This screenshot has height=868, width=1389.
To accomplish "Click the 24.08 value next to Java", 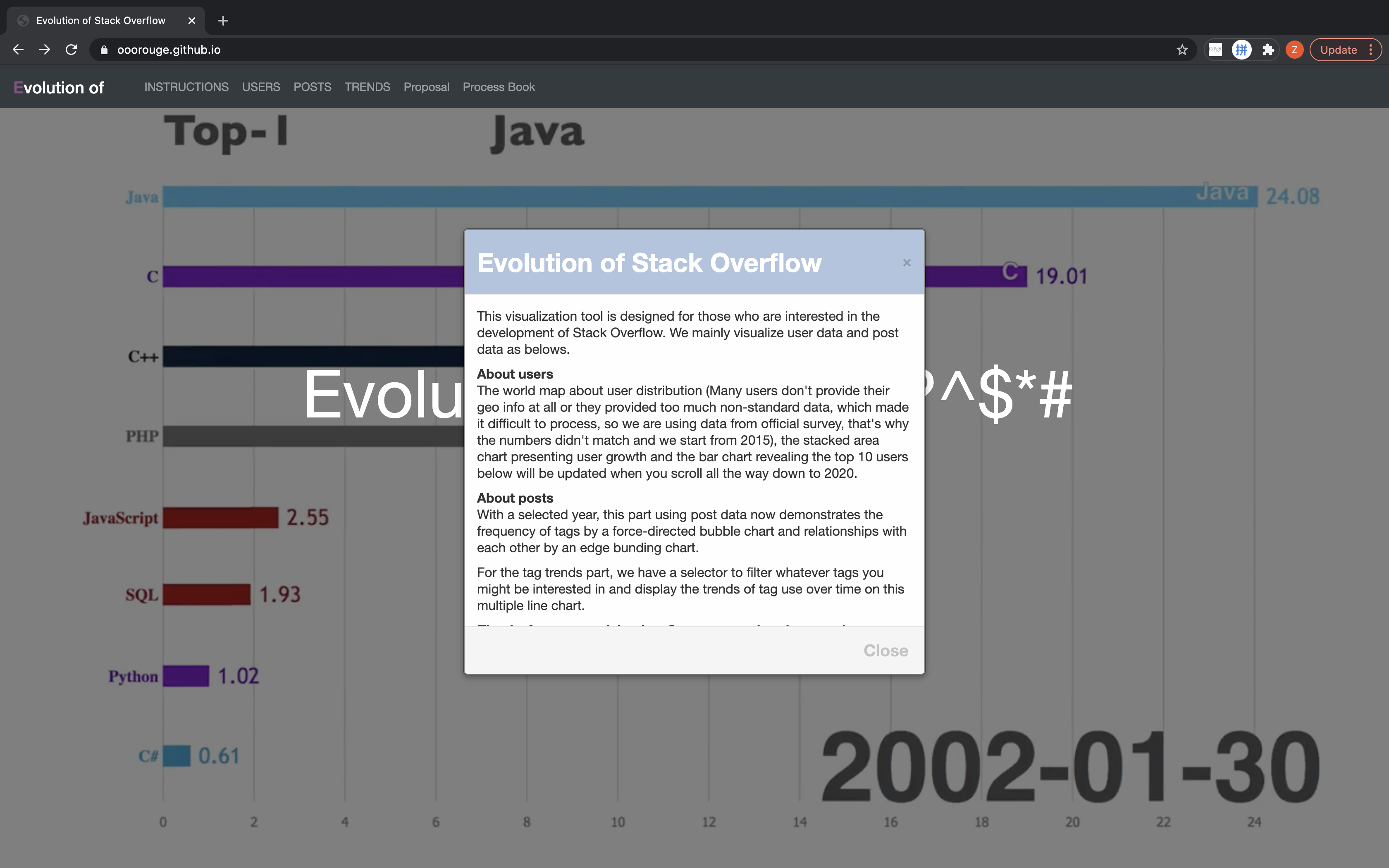I will click(x=1293, y=196).
